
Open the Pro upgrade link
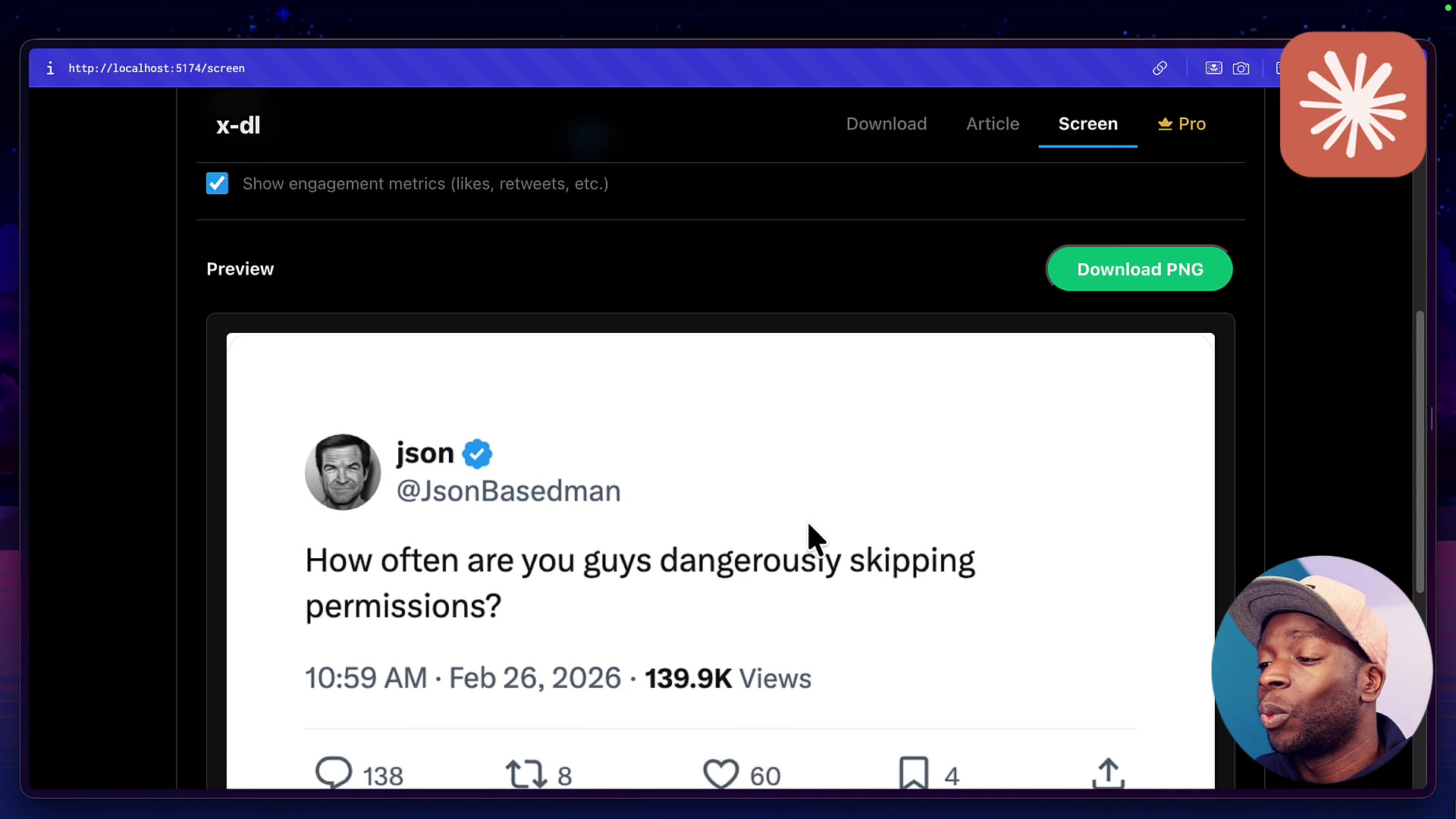point(1181,124)
